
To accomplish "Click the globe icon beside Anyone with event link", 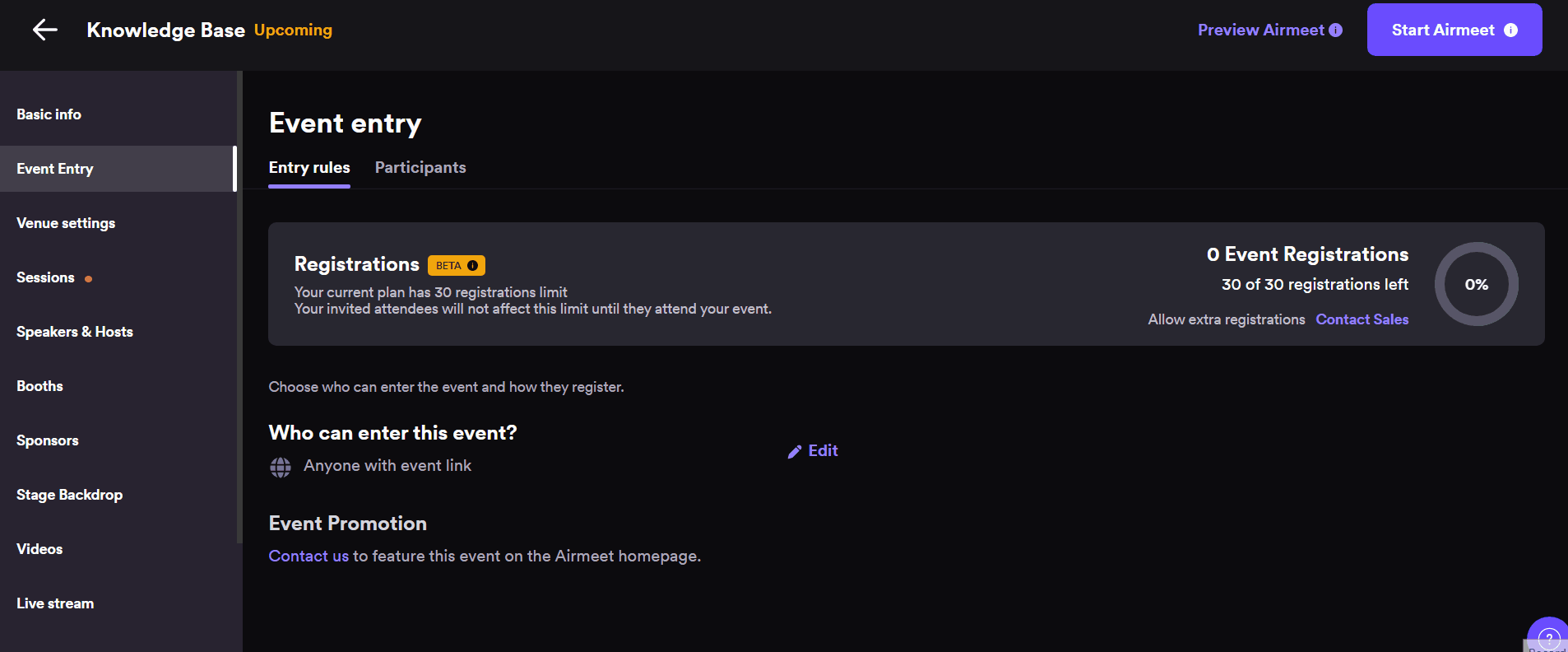I will pos(281,467).
